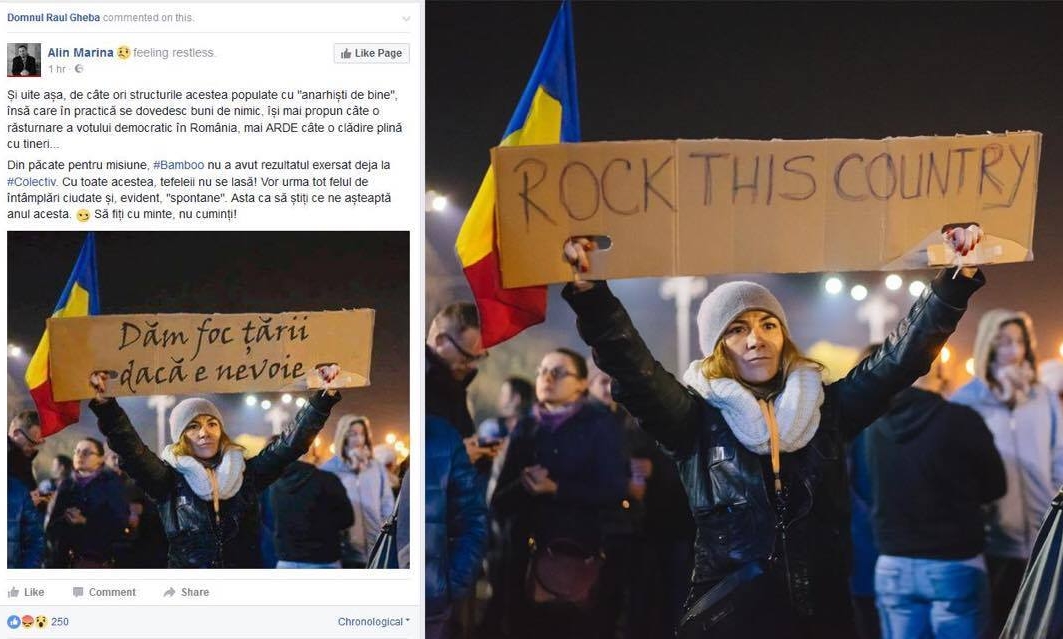This screenshot has width=1063, height=639.
Task: Open the #Colectiv hashtag
Action: 31,182
